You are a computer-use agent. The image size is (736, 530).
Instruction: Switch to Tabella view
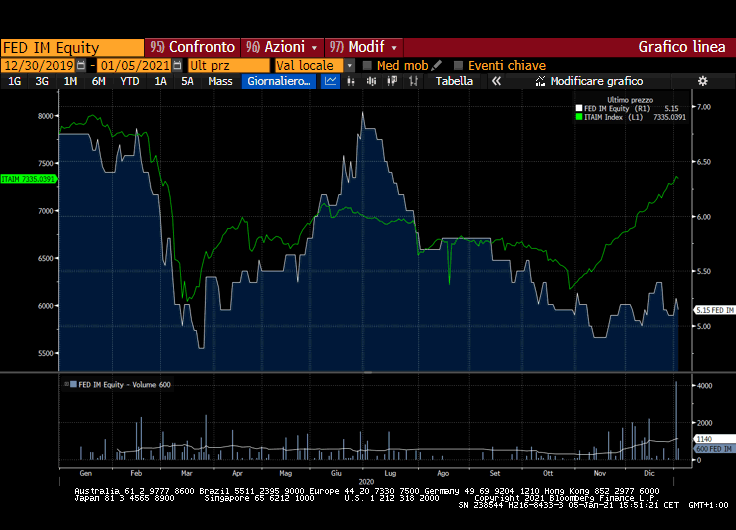(x=454, y=81)
